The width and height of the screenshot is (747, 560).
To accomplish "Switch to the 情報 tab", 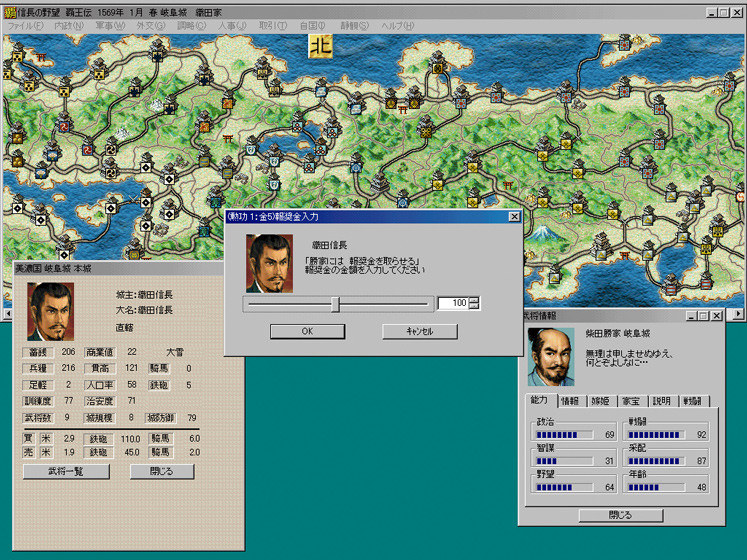I will point(570,401).
